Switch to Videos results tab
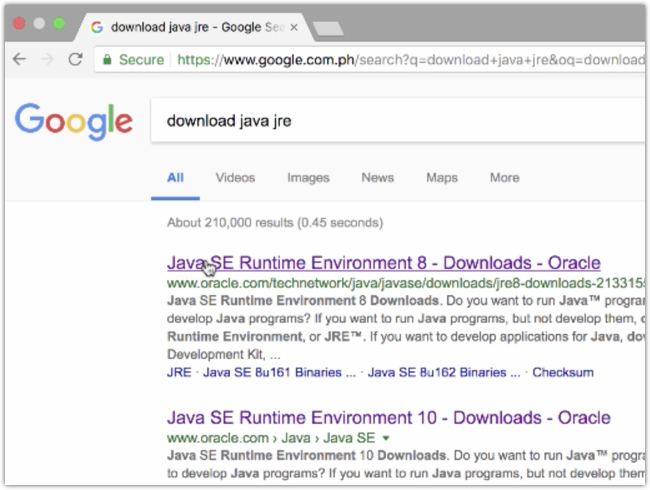The height and width of the screenshot is (490, 650). (x=235, y=178)
